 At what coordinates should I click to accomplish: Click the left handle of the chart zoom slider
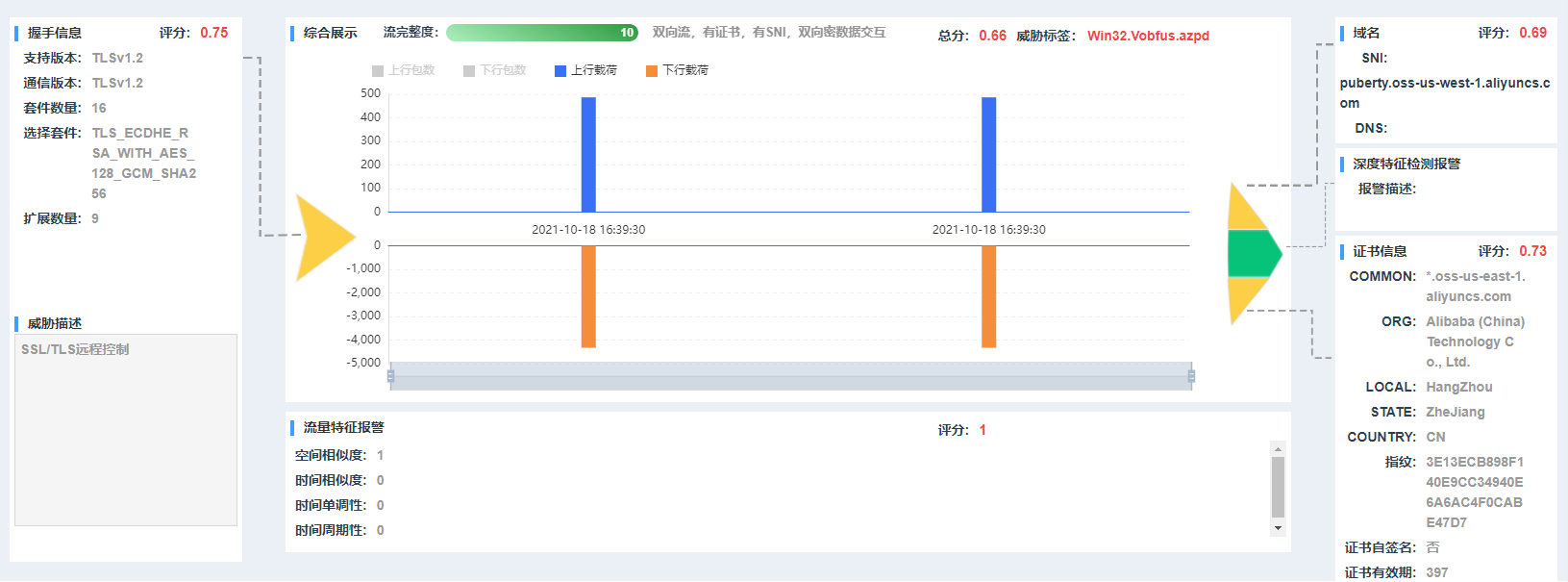coord(390,376)
